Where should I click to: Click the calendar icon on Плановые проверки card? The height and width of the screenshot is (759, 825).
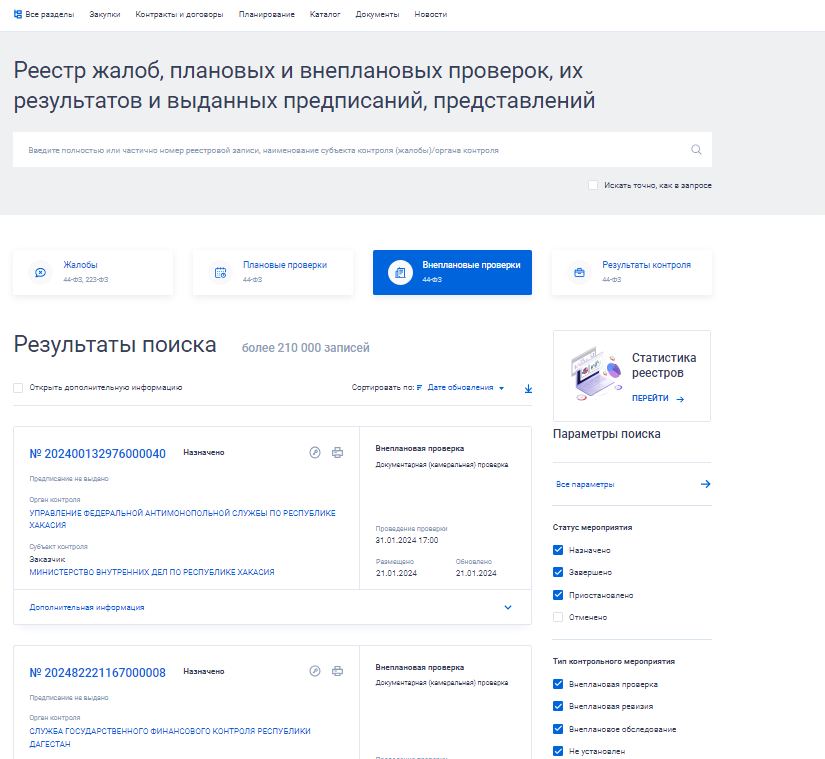tap(220, 271)
